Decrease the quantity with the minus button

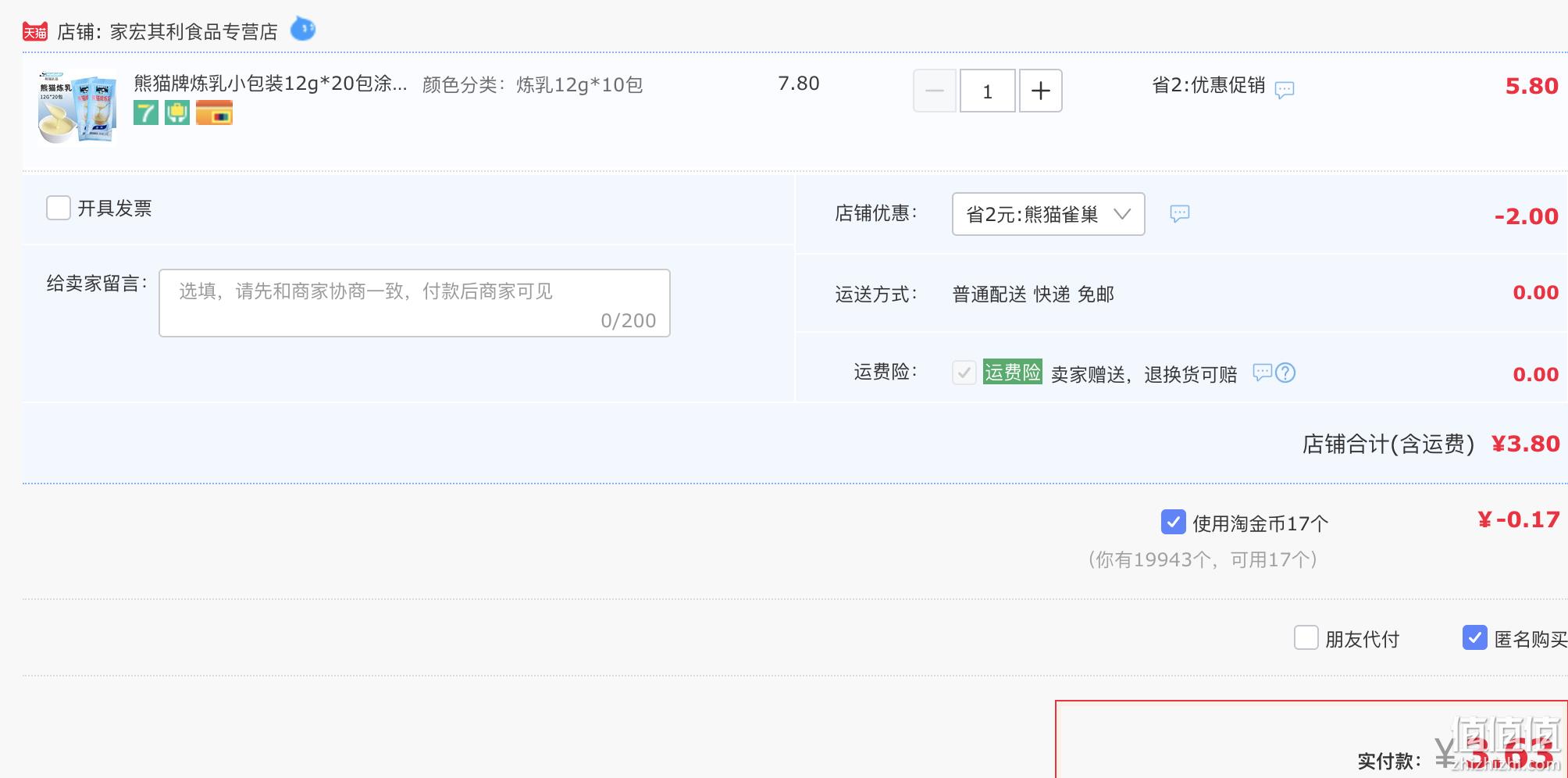(935, 91)
